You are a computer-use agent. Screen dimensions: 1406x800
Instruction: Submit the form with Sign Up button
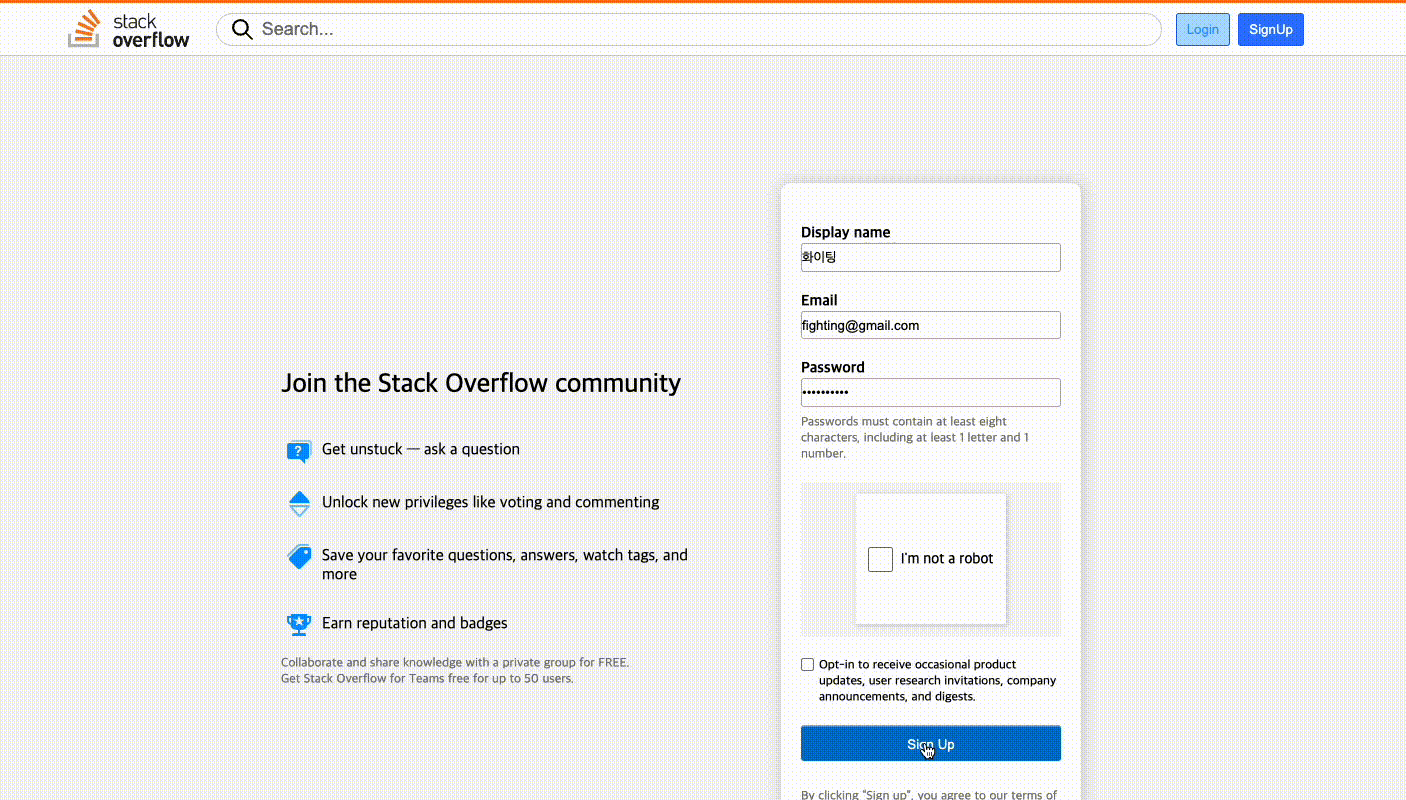(x=930, y=744)
